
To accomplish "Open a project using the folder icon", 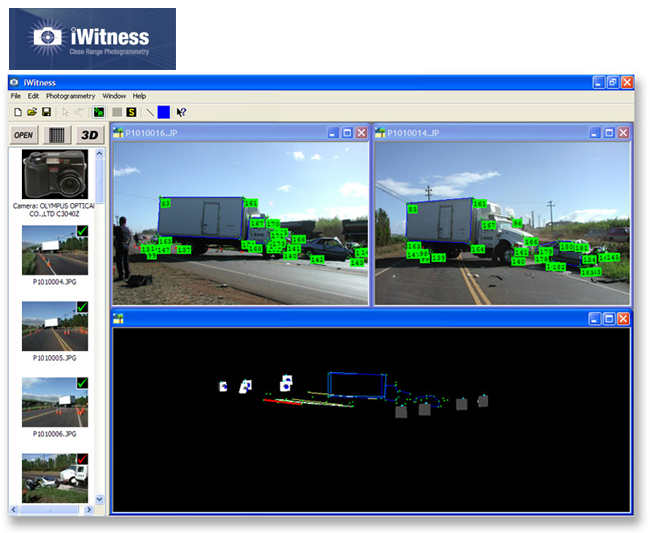I will click(x=32, y=112).
